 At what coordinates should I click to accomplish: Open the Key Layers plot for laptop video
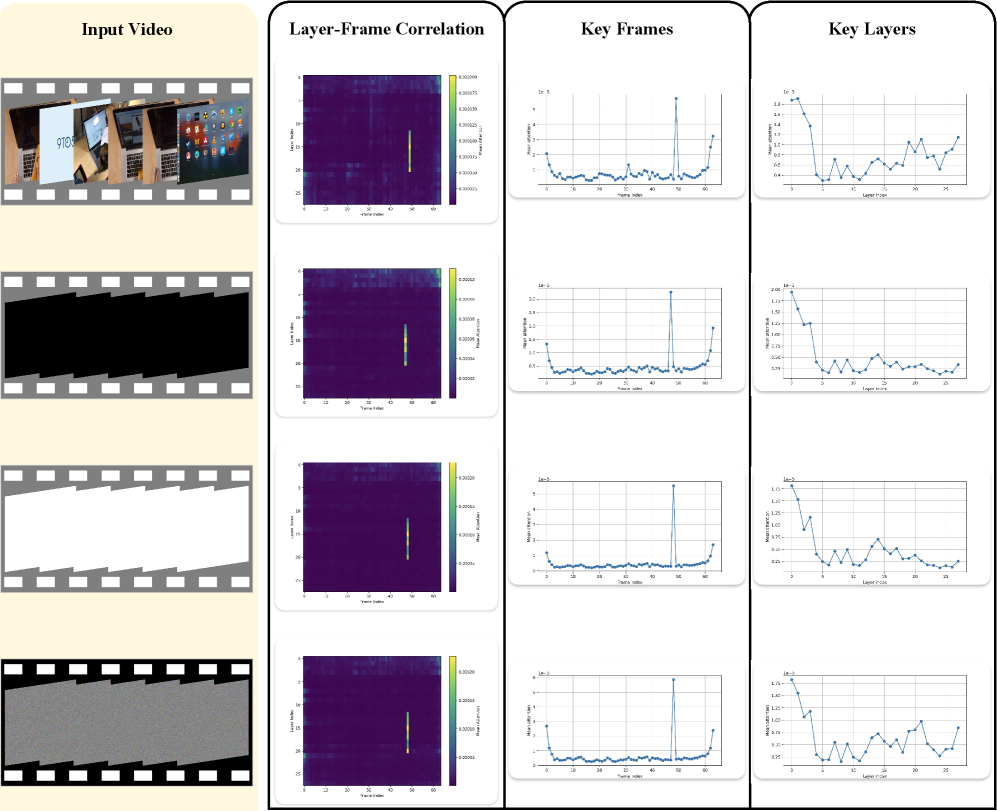point(871,140)
